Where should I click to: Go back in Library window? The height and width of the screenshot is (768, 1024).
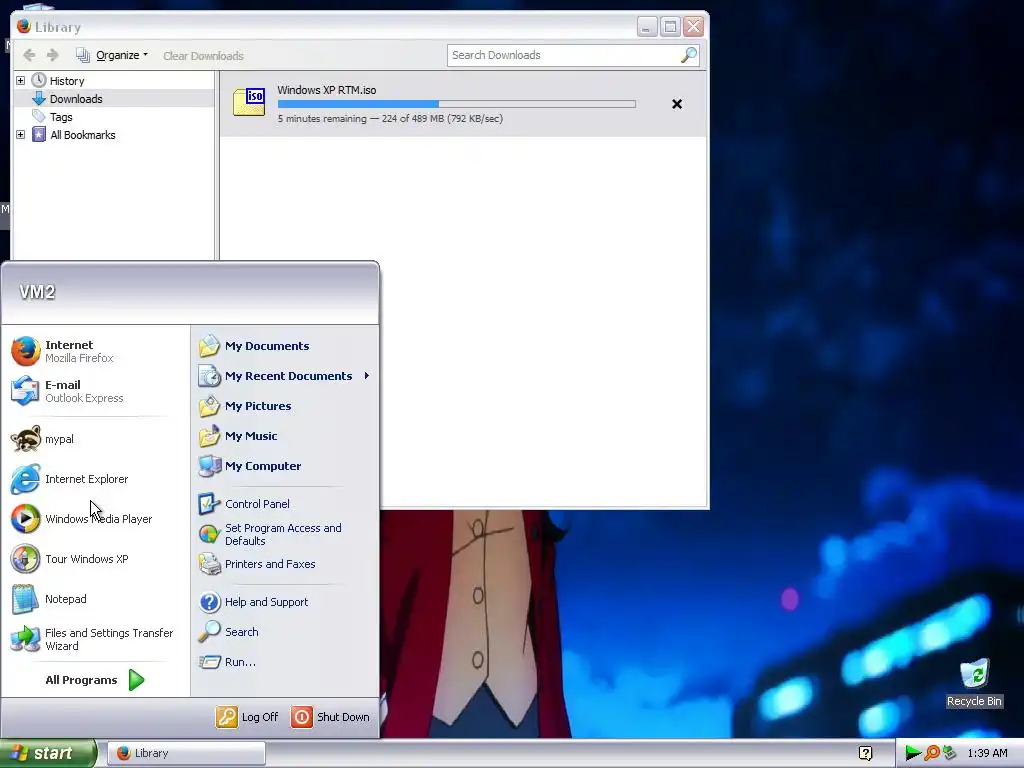29,56
